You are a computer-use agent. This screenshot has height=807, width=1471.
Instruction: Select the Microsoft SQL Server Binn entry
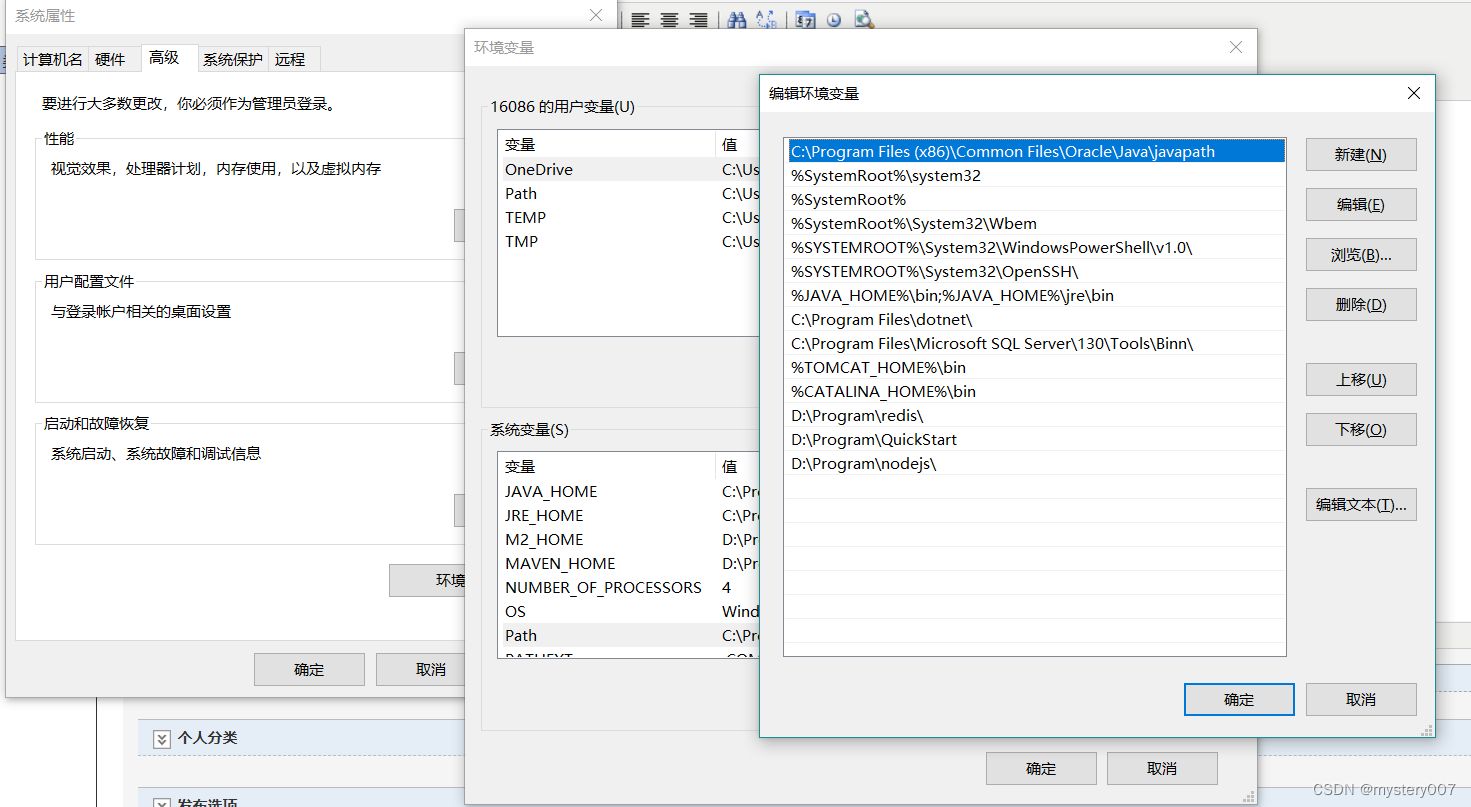click(1035, 343)
